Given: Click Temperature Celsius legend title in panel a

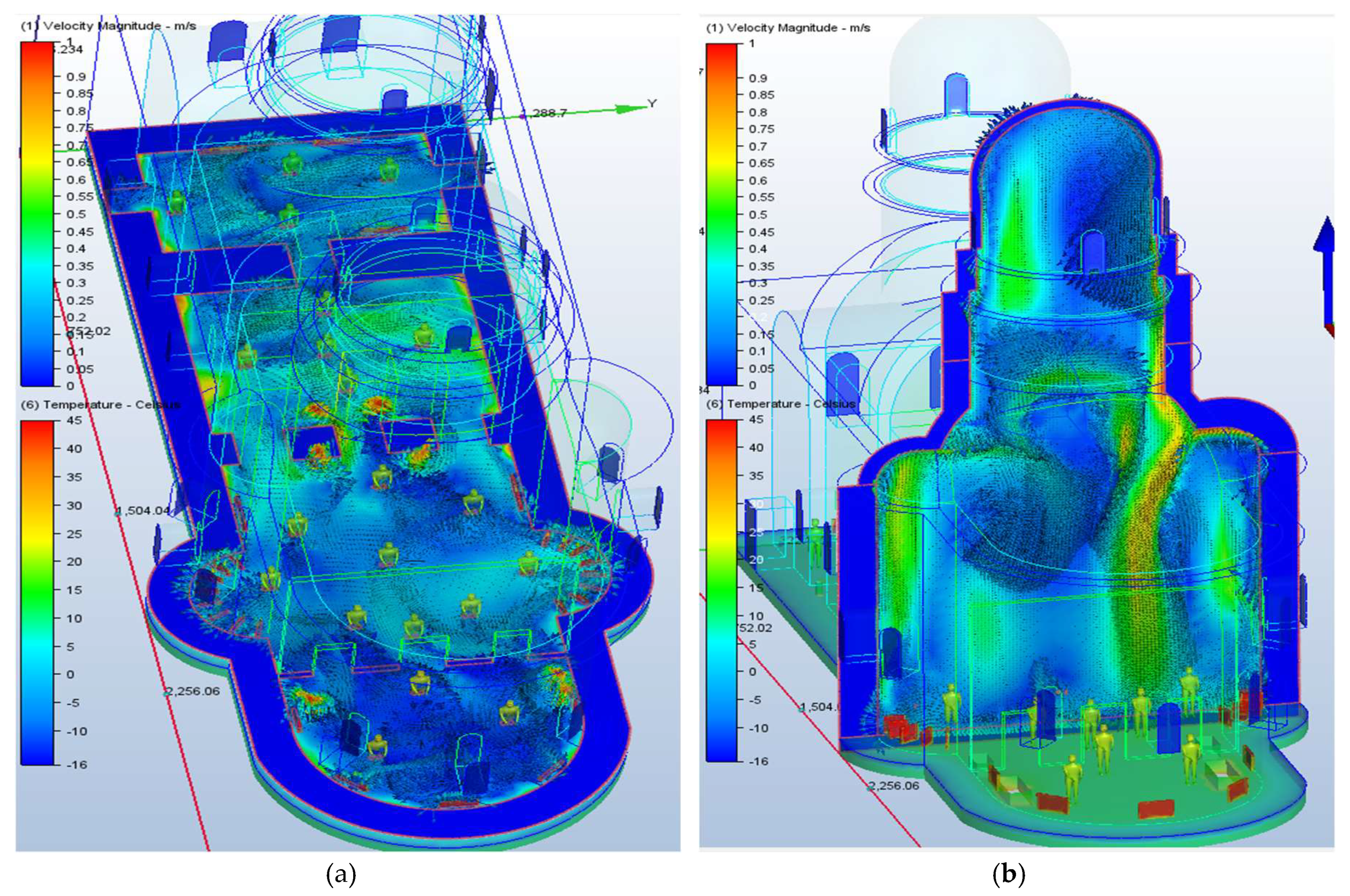Looking at the screenshot, I should click(x=101, y=405).
